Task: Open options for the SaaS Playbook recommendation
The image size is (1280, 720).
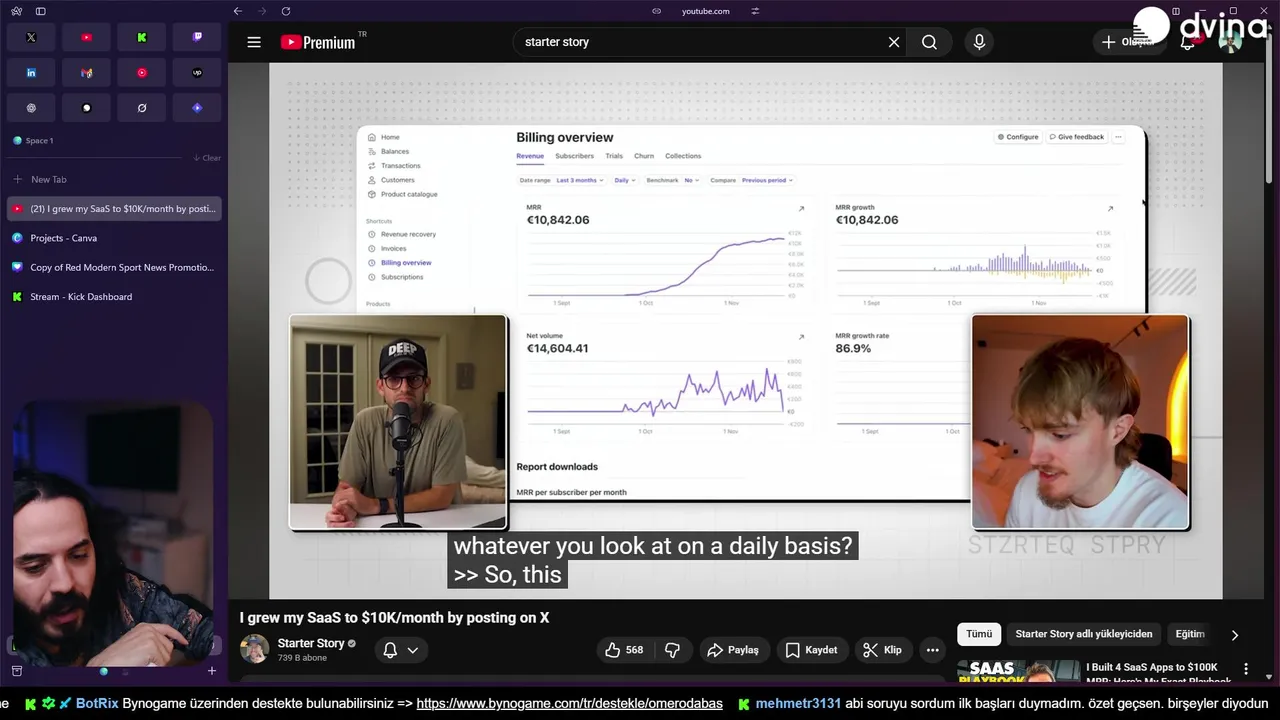Action: pyautogui.click(x=1246, y=668)
